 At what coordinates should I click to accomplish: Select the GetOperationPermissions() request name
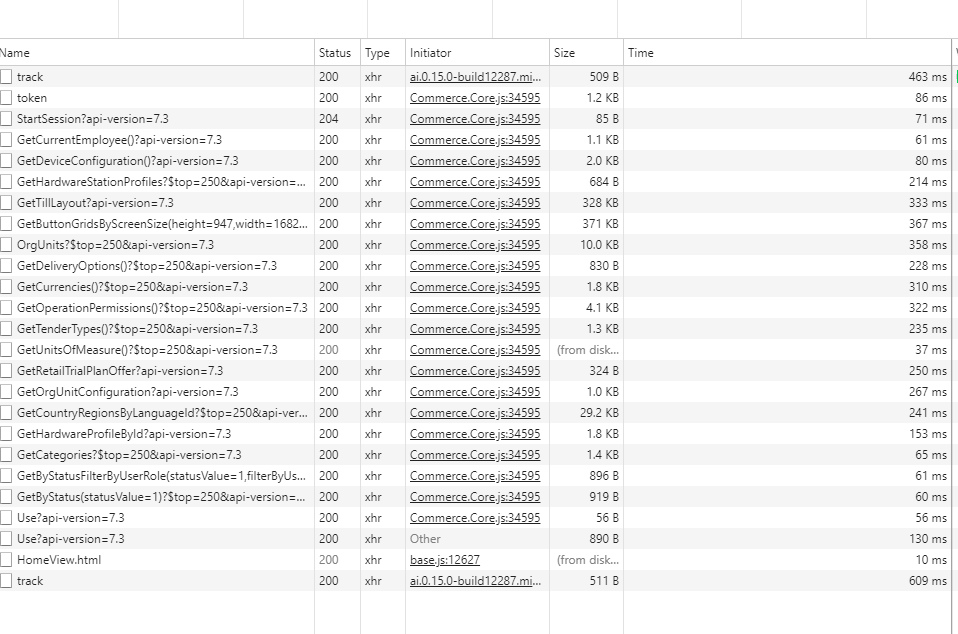coord(162,308)
